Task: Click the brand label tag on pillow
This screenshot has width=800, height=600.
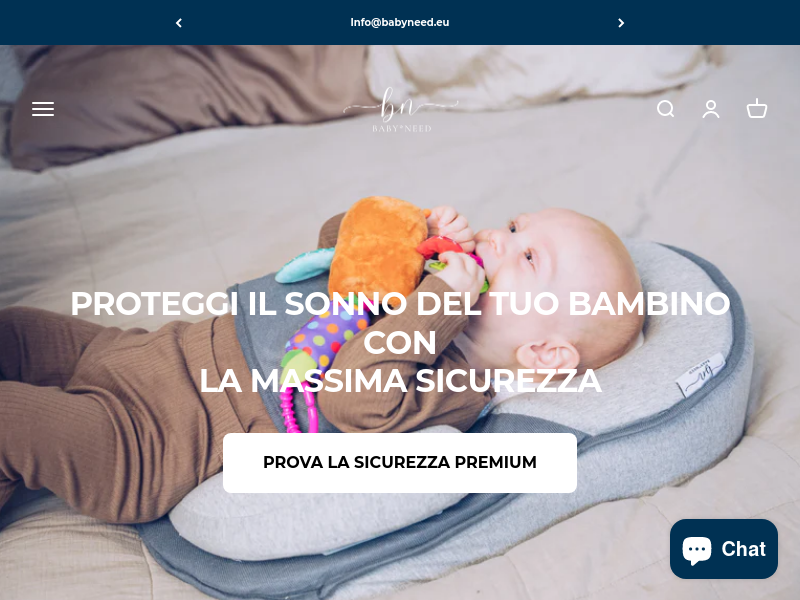Action: (x=702, y=375)
